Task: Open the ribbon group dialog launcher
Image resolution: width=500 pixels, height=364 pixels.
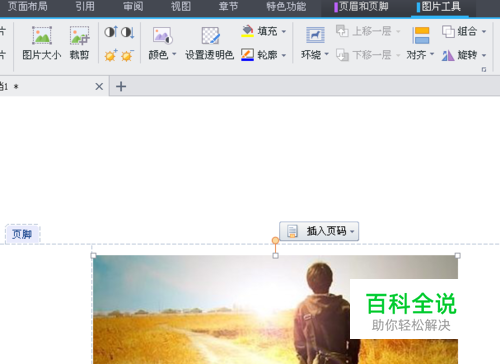Action: point(484,69)
